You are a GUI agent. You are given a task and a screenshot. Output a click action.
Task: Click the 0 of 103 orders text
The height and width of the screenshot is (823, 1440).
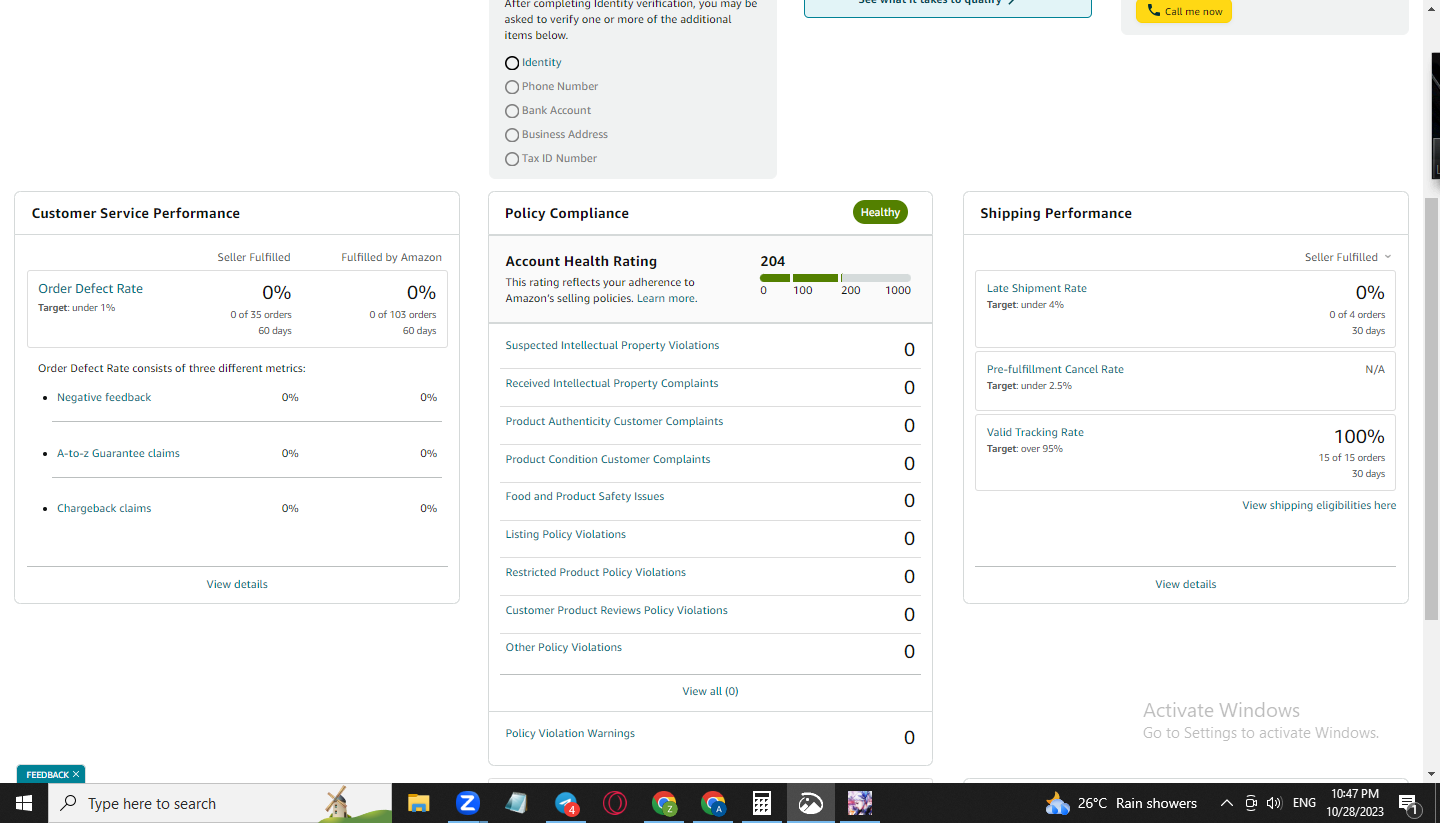(402, 315)
